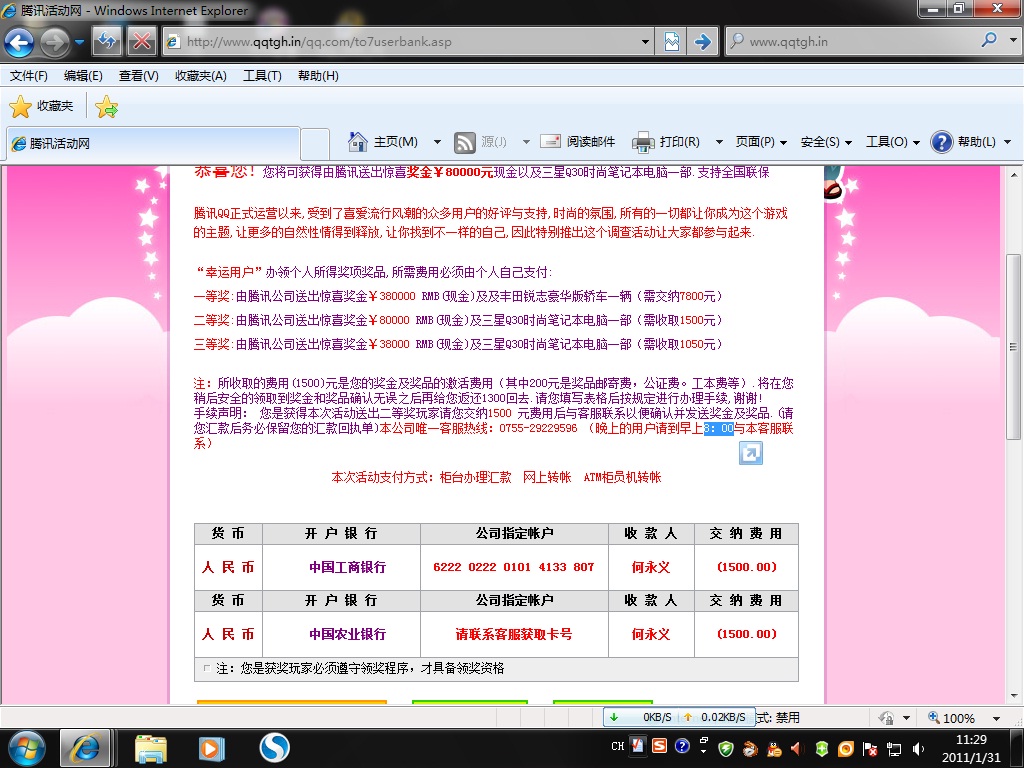Click the green lightning shield tray icon
Screen dimensions: 1024x768
726,748
